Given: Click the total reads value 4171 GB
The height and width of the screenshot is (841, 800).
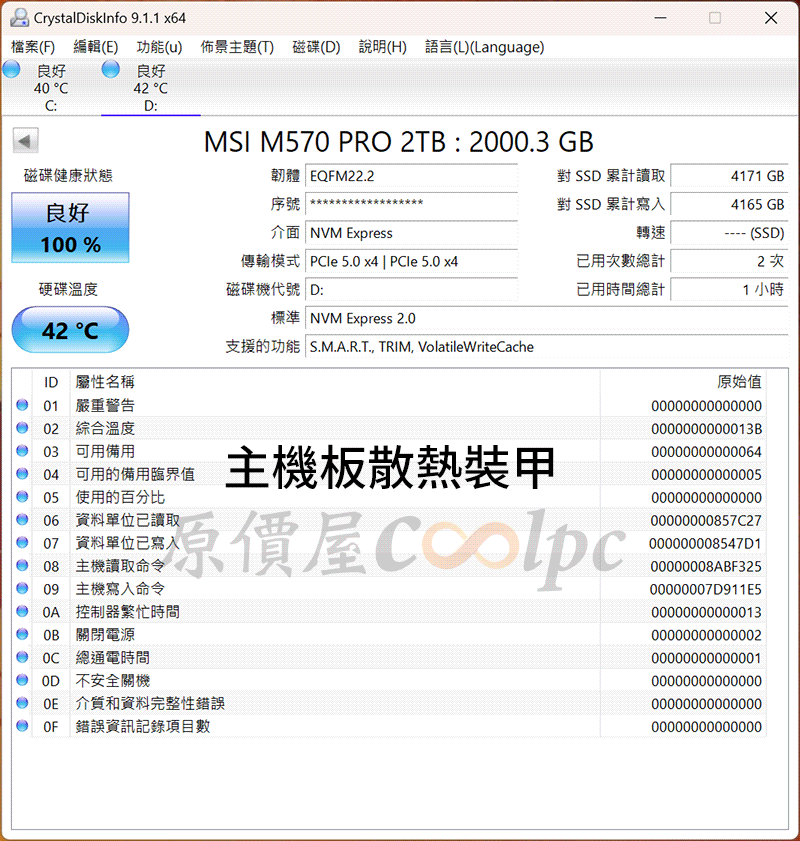Looking at the screenshot, I should click(x=729, y=176).
